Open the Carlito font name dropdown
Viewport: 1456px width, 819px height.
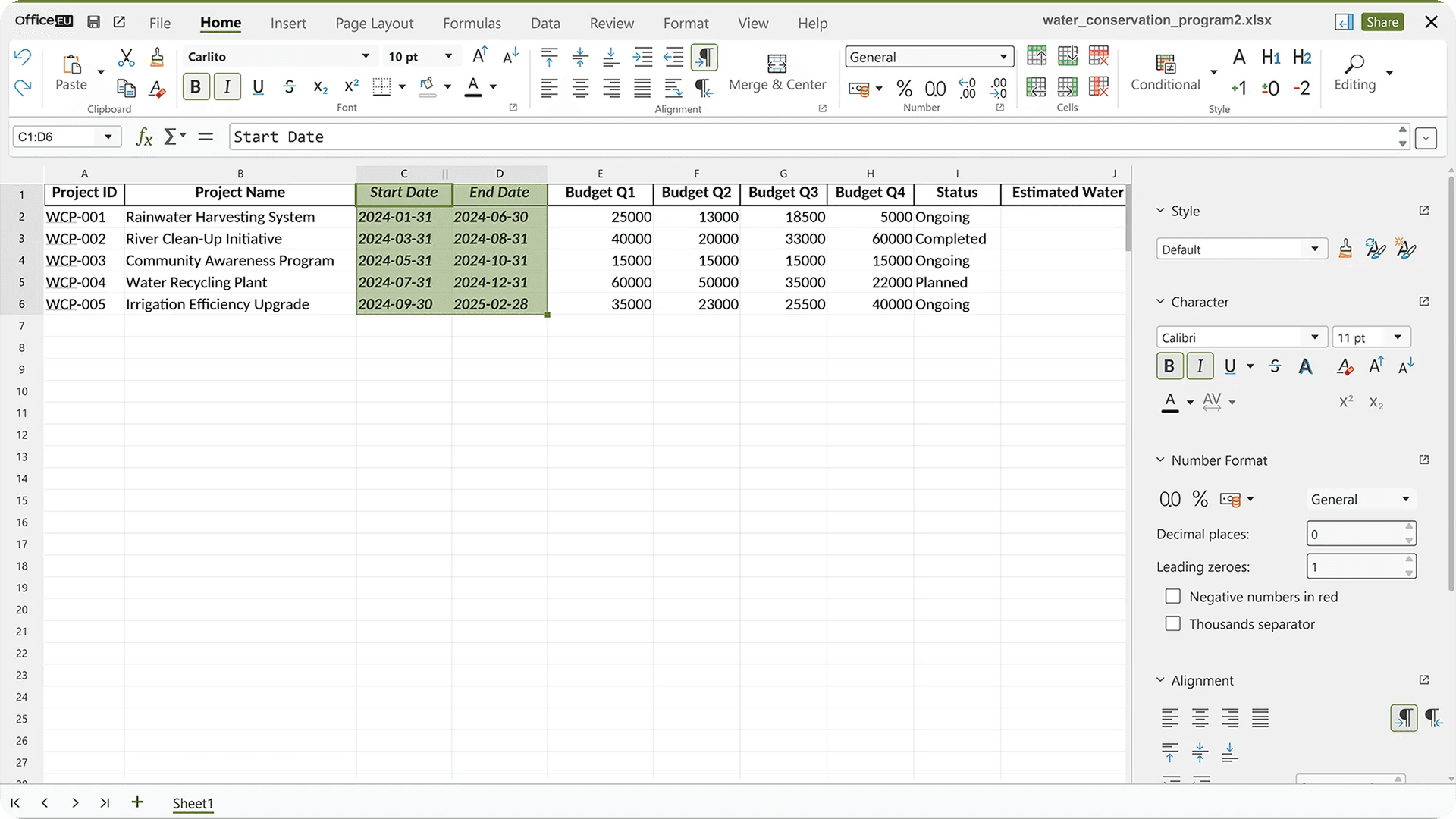[364, 56]
